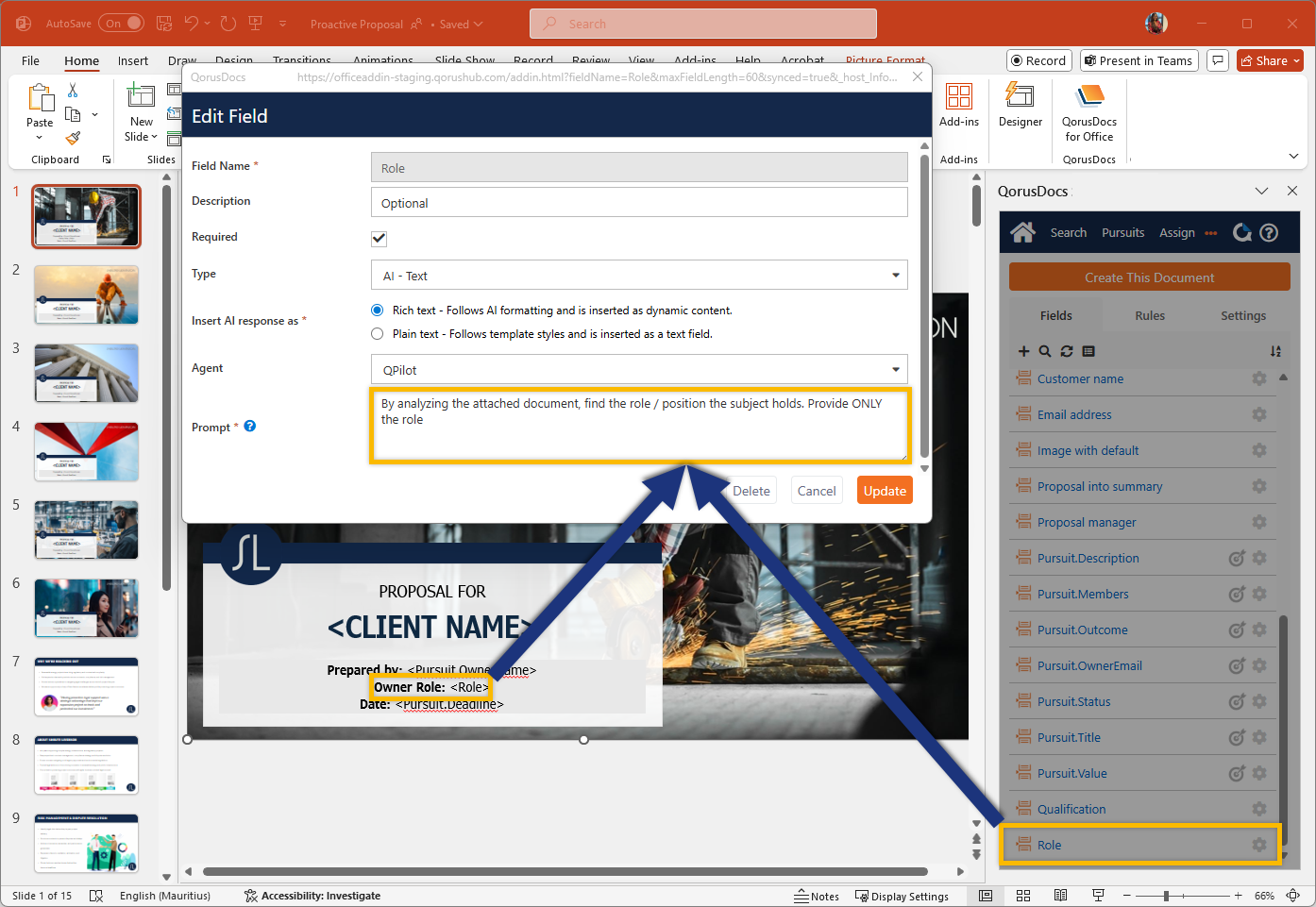The width and height of the screenshot is (1316, 907).
Task: Click the add field plus icon
Action: pyautogui.click(x=1023, y=351)
